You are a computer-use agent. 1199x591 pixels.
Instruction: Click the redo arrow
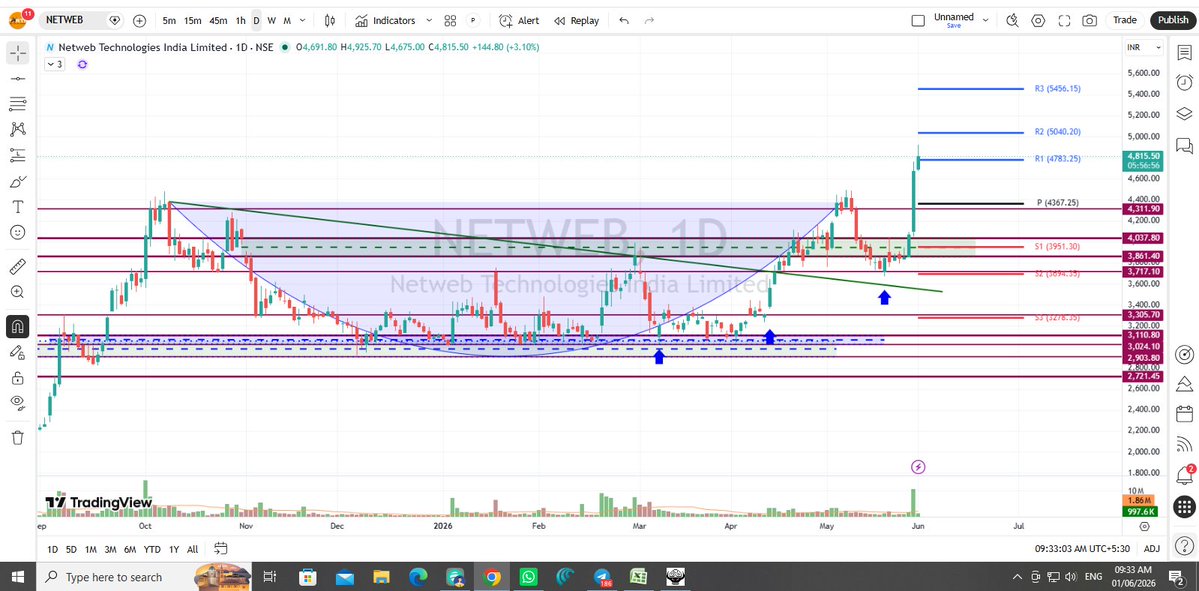[649, 21]
